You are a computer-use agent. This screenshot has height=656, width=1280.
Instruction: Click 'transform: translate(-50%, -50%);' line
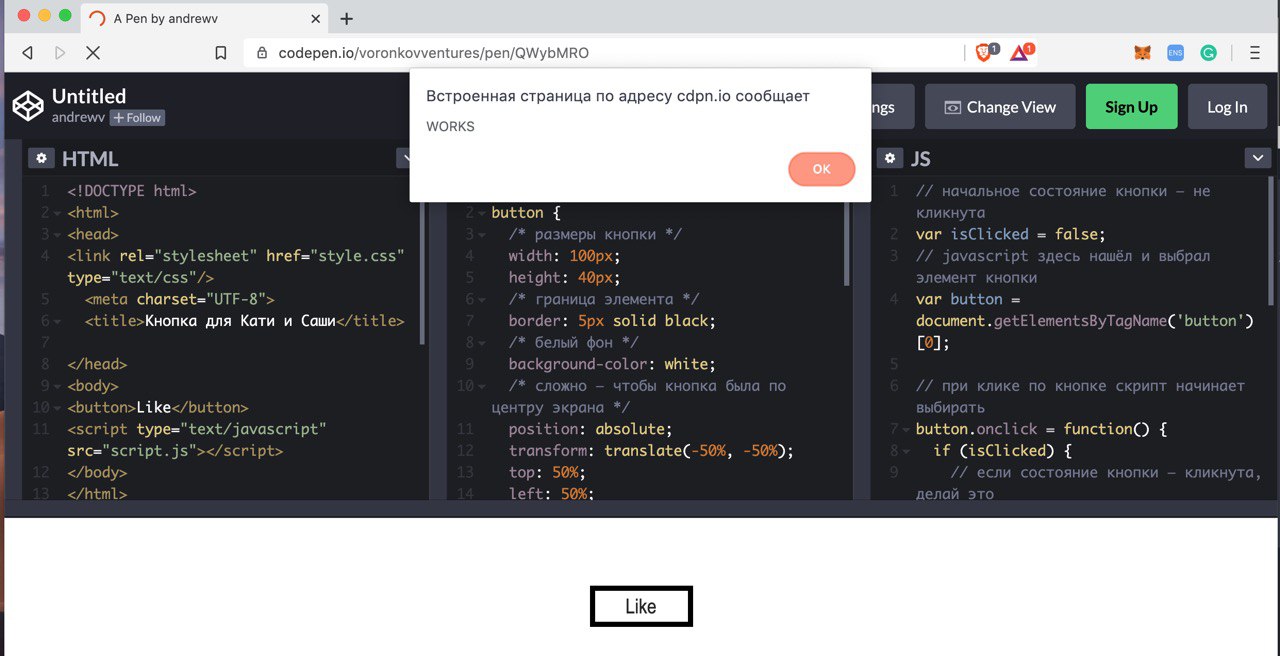coord(651,451)
